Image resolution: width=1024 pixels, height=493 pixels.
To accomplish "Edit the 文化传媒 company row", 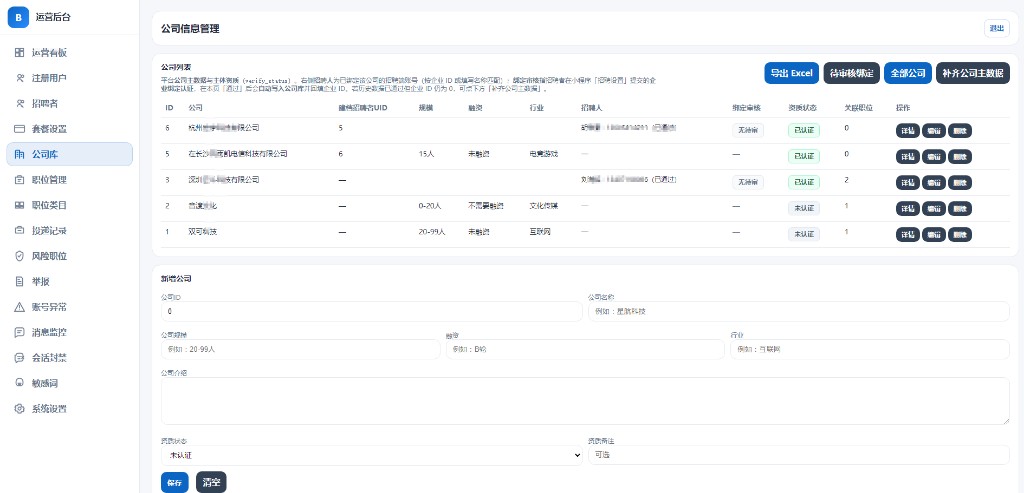I will [x=933, y=209].
